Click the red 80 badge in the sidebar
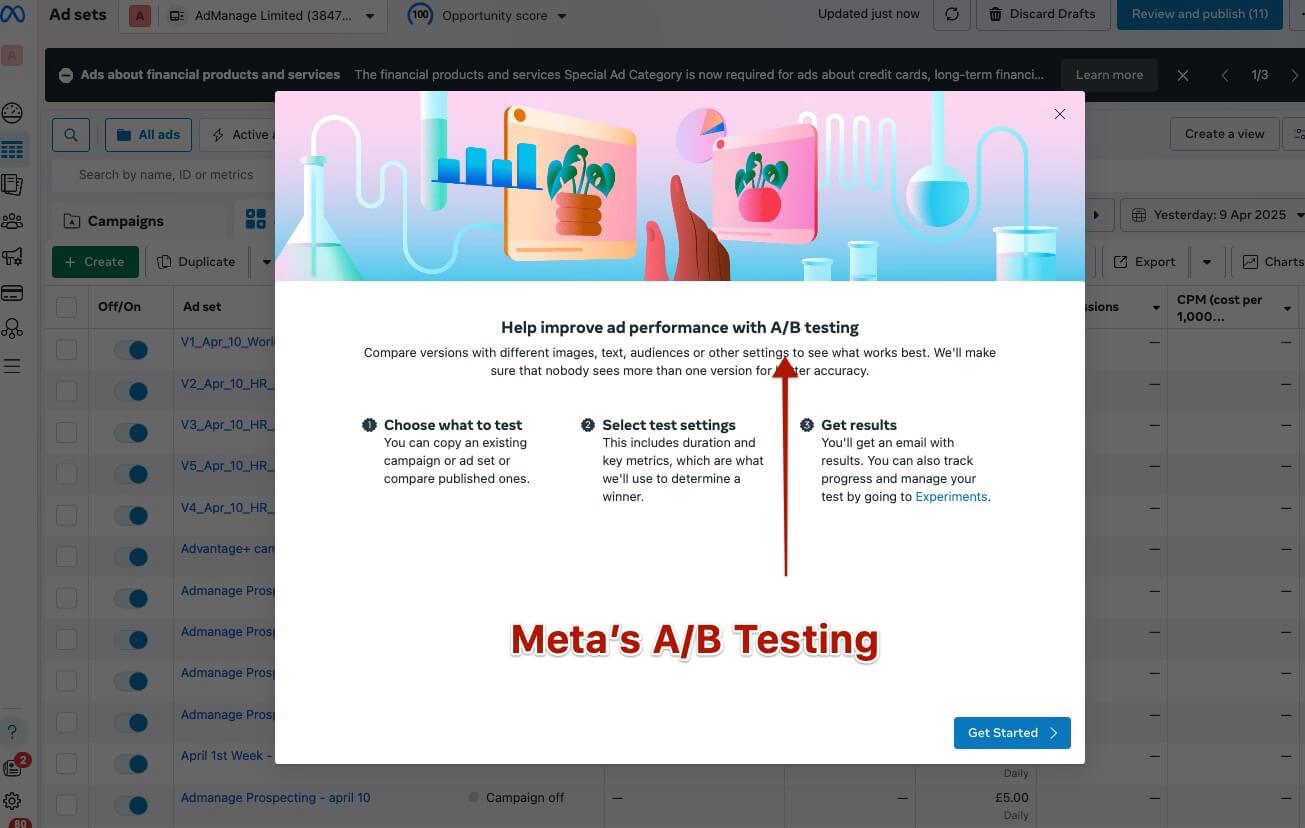 [x=20, y=823]
